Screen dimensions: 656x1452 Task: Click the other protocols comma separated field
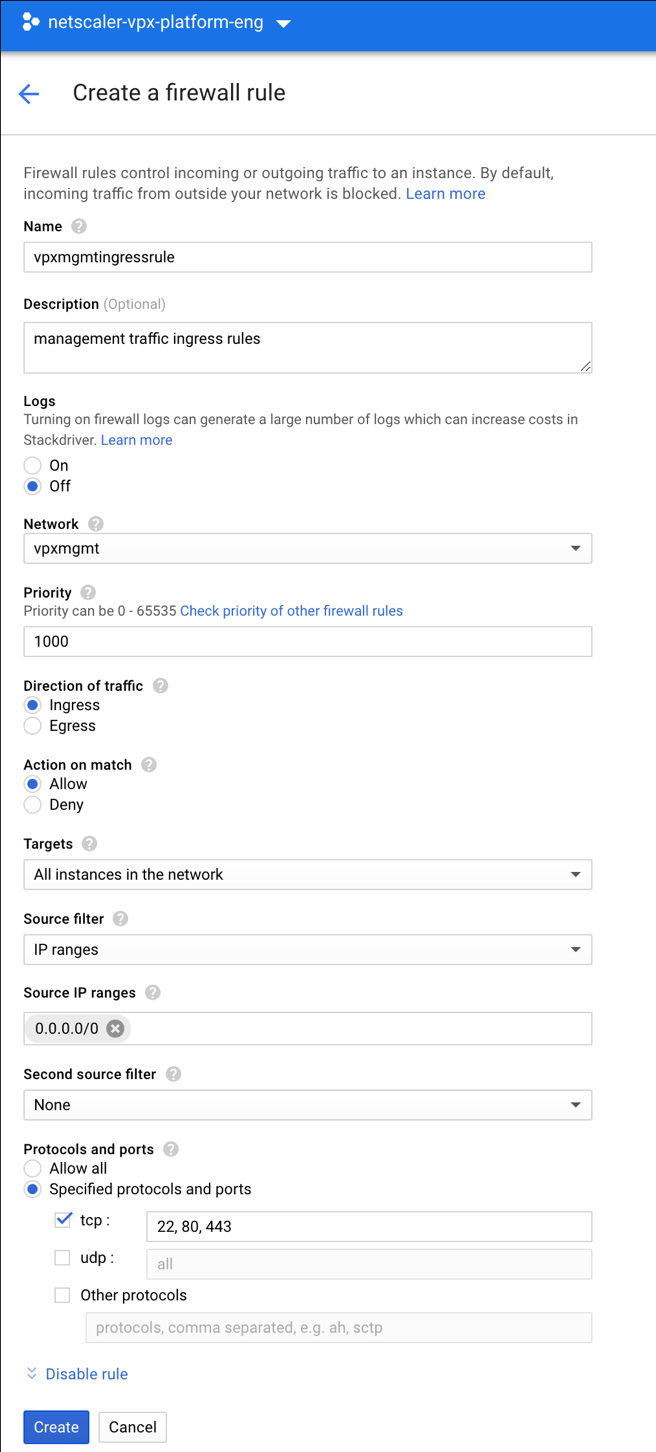click(x=339, y=1328)
